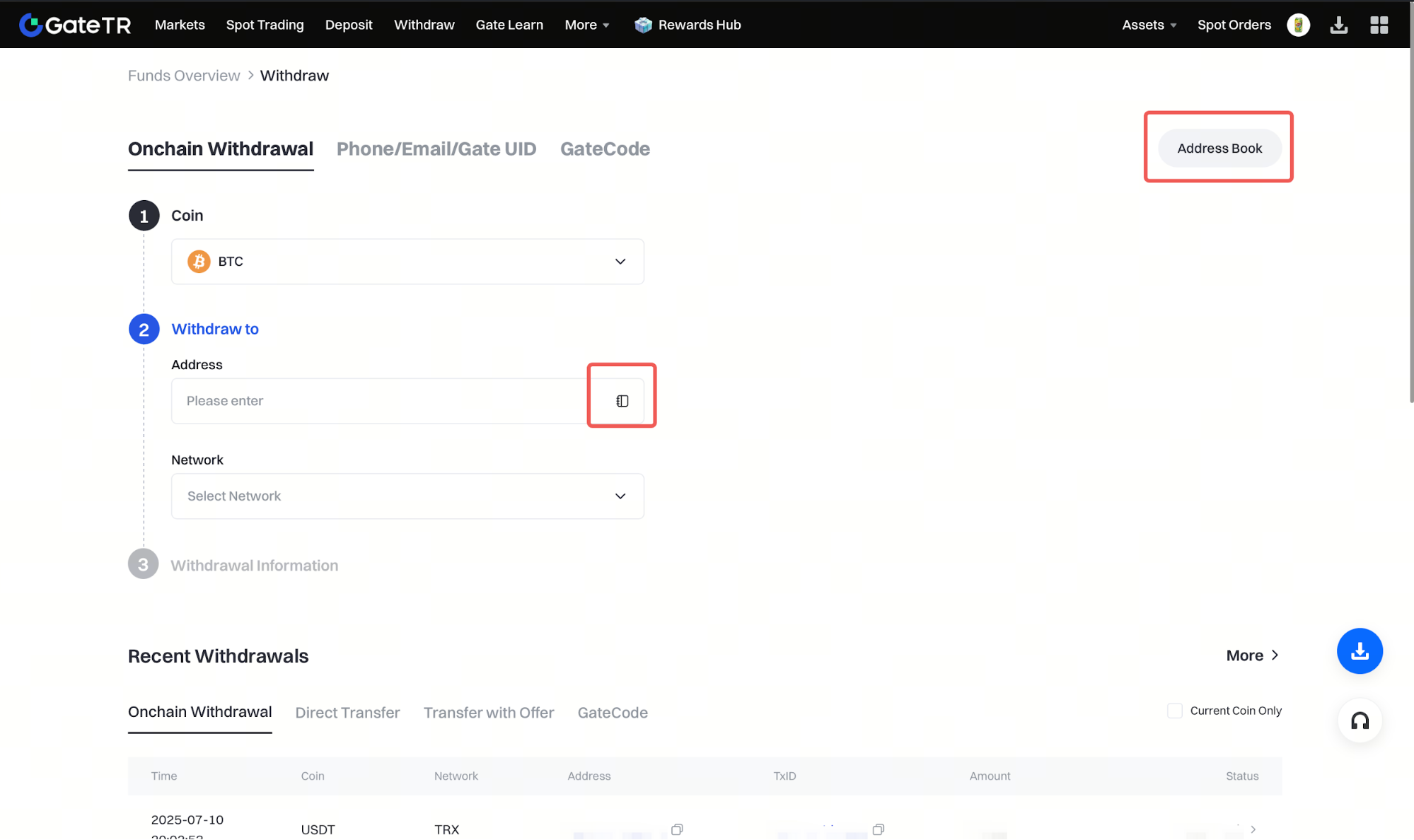Open the Select Network dropdown
The height and width of the screenshot is (840, 1414).
coord(407,496)
